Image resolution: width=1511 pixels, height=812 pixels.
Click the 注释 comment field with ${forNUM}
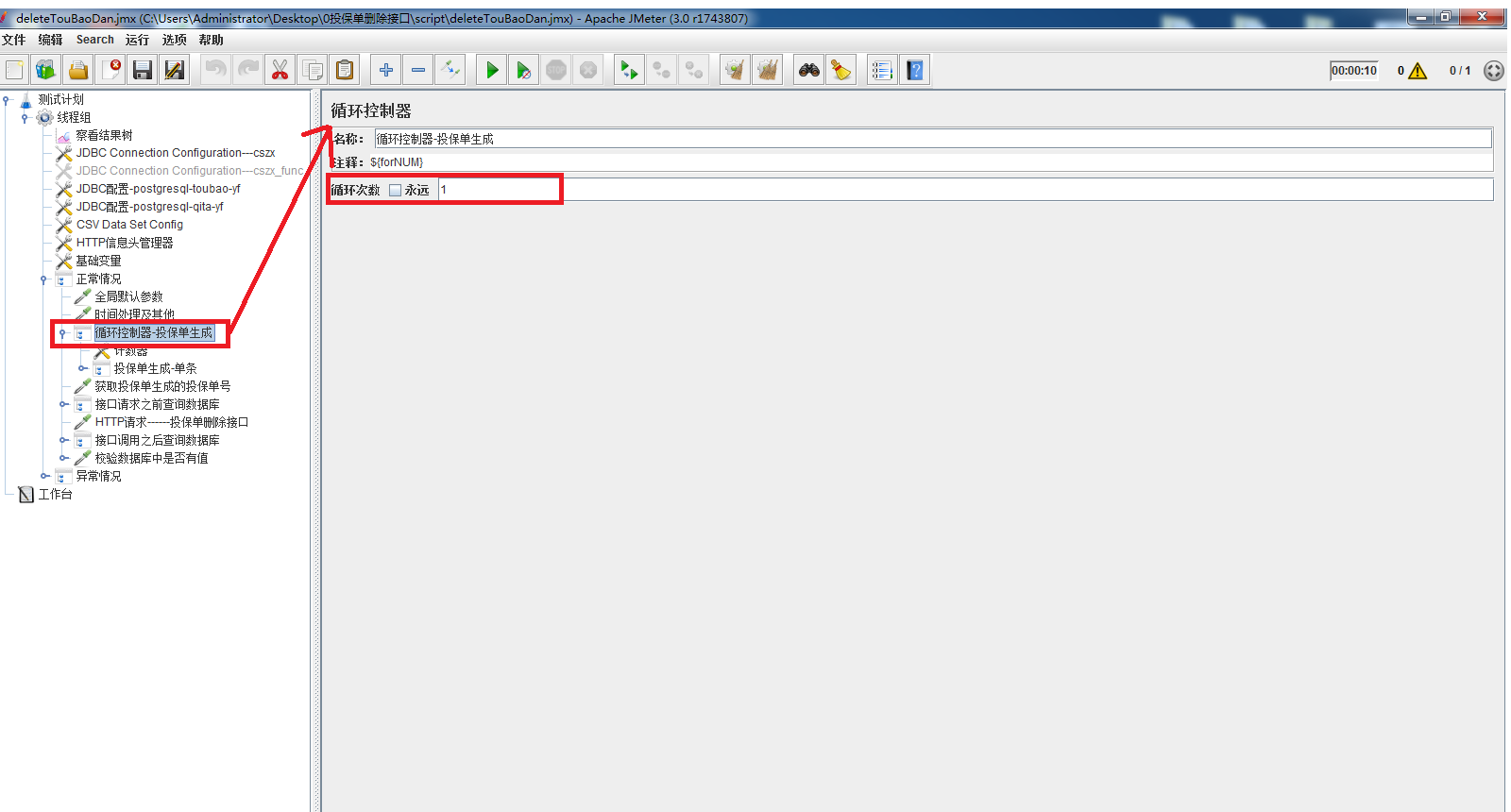[930, 162]
